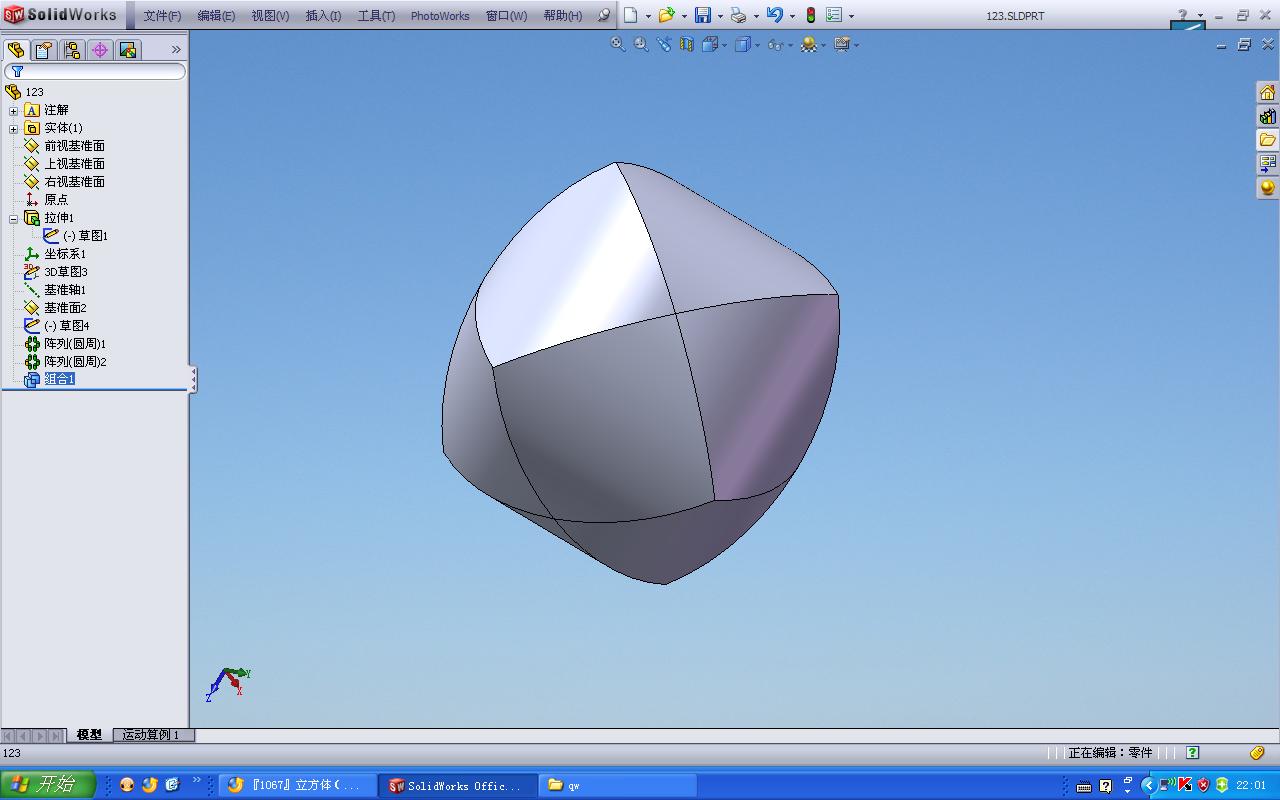1280x800 pixels.
Task: Select 坐标系1 coordinate system
Action: [56, 254]
